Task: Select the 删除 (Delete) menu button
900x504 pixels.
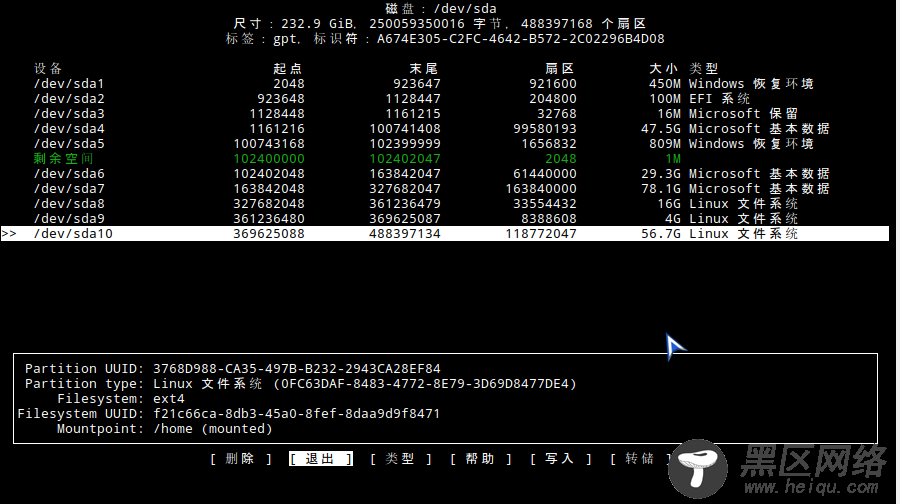Action: click(x=240, y=459)
